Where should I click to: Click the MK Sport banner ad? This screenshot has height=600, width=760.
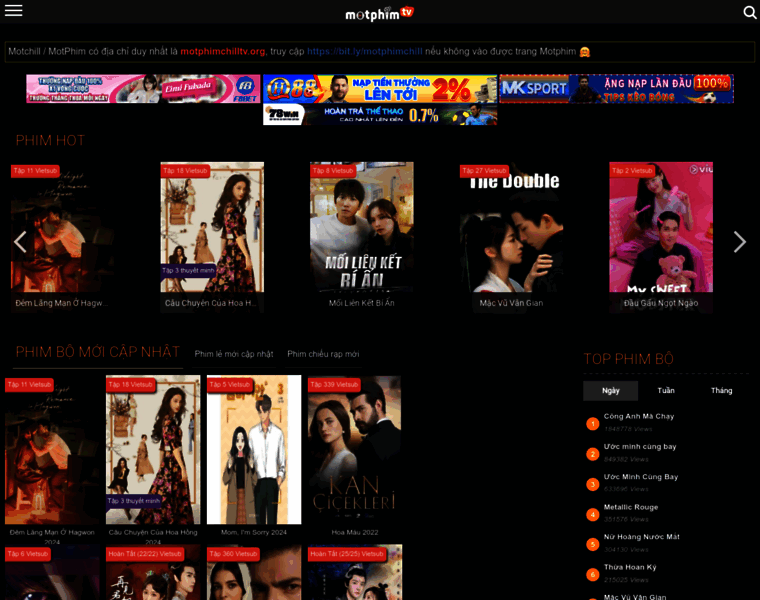click(x=617, y=89)
